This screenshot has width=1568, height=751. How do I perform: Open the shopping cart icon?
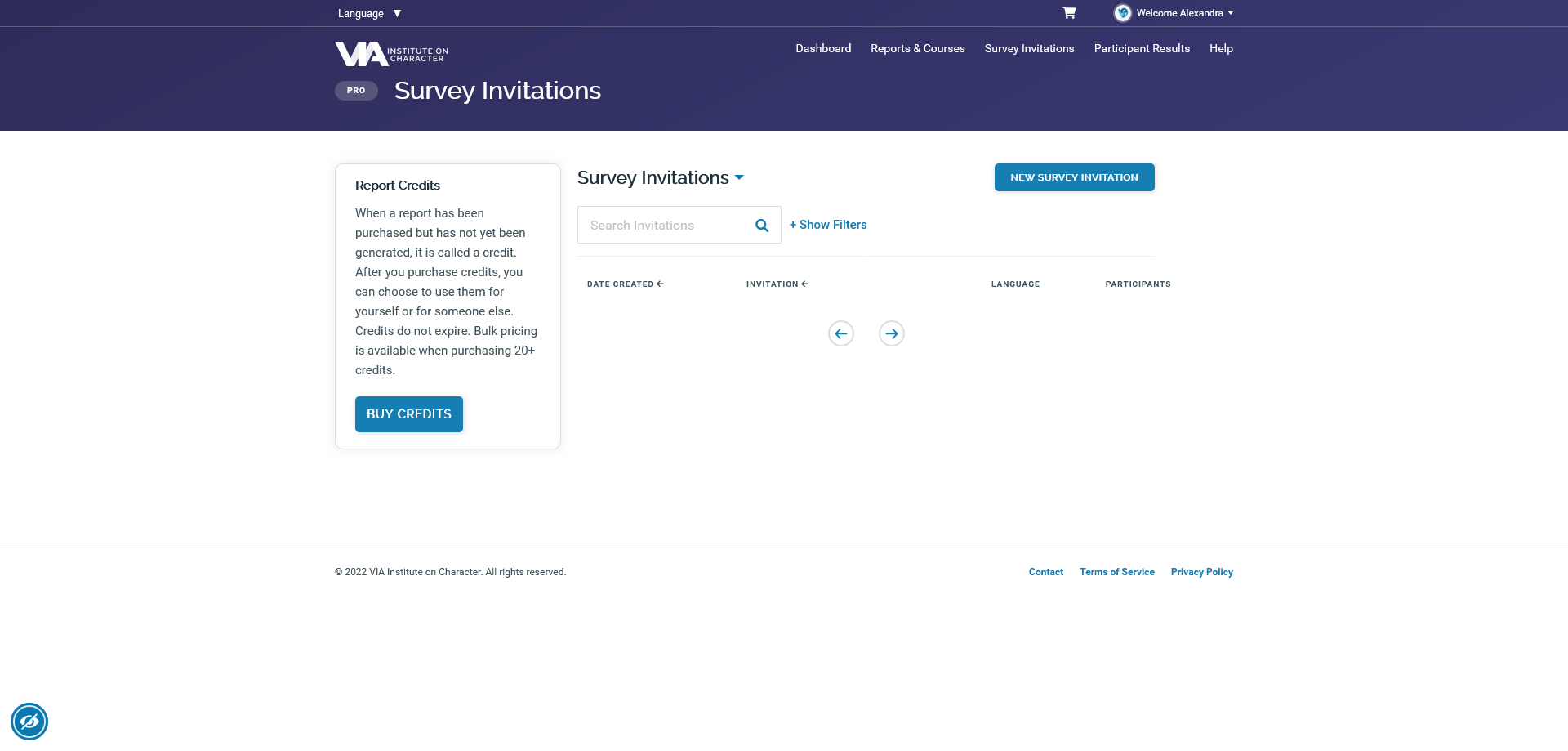pyautogui.click(x=1069, y=13)
